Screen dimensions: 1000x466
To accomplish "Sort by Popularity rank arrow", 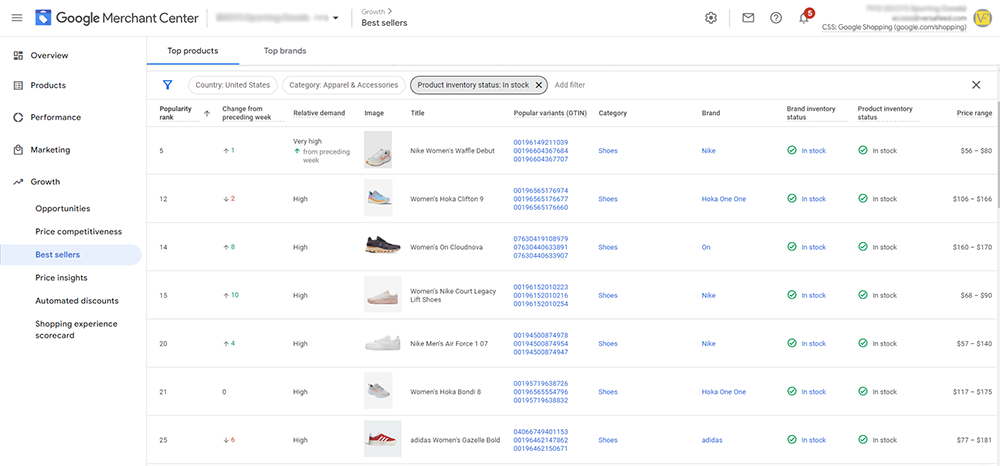I will click(207, 113).
